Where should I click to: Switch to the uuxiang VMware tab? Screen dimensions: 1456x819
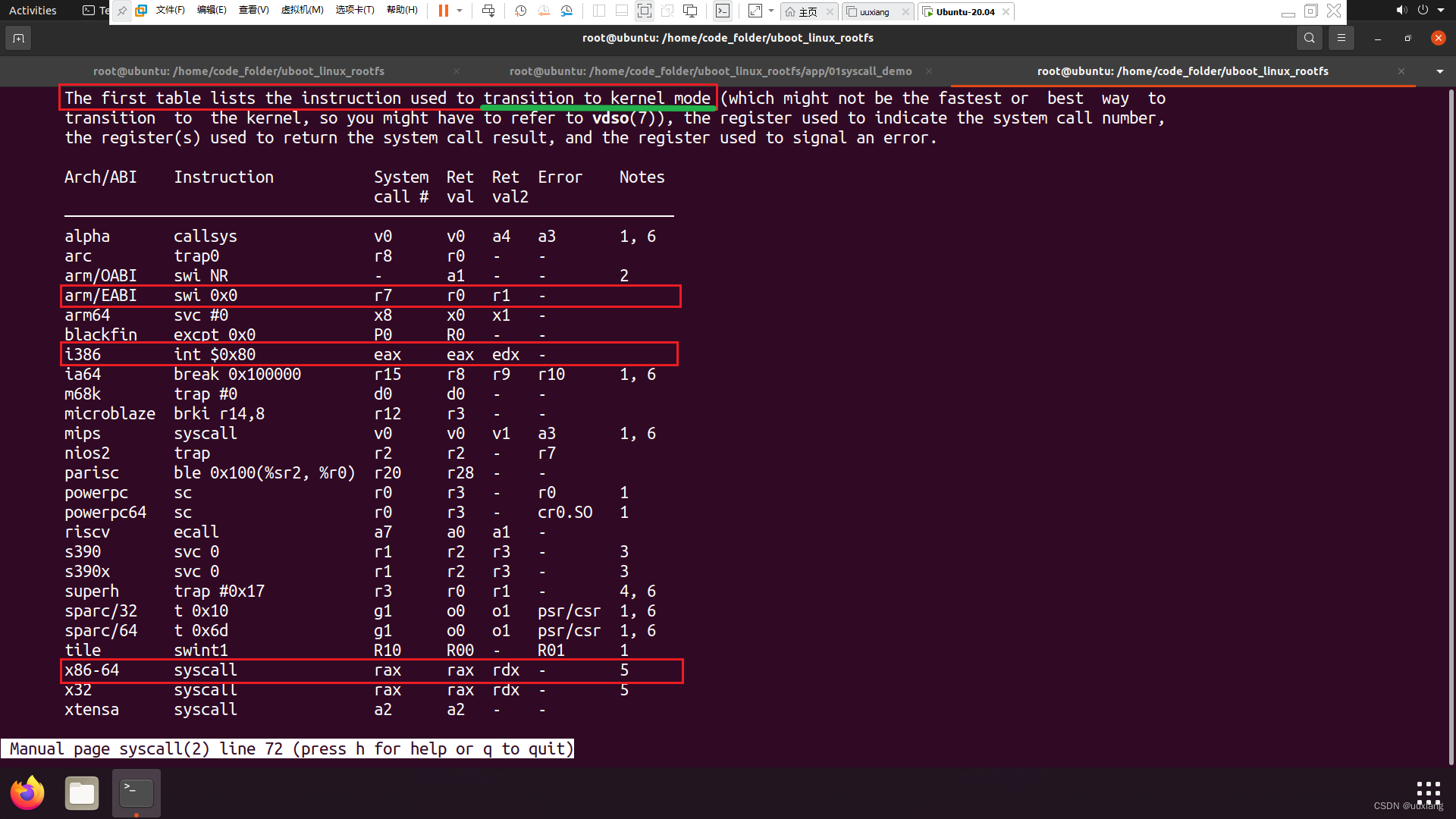pyautogui.click(x=869, y=11)
